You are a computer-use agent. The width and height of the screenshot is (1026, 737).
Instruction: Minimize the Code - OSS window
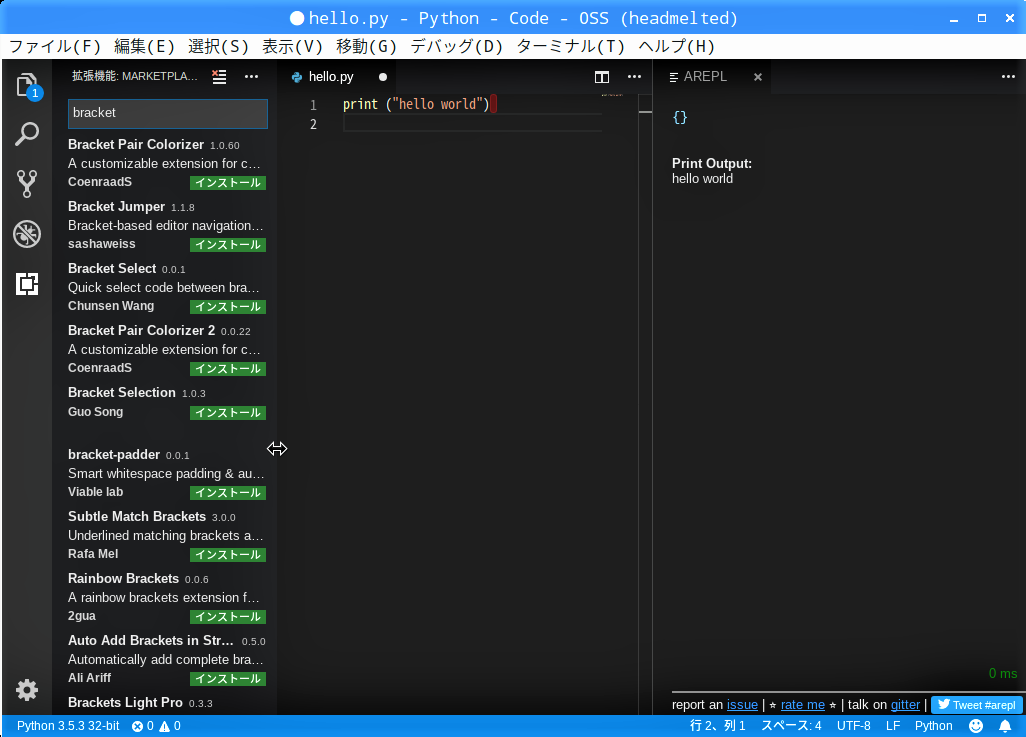coord(954,19)
